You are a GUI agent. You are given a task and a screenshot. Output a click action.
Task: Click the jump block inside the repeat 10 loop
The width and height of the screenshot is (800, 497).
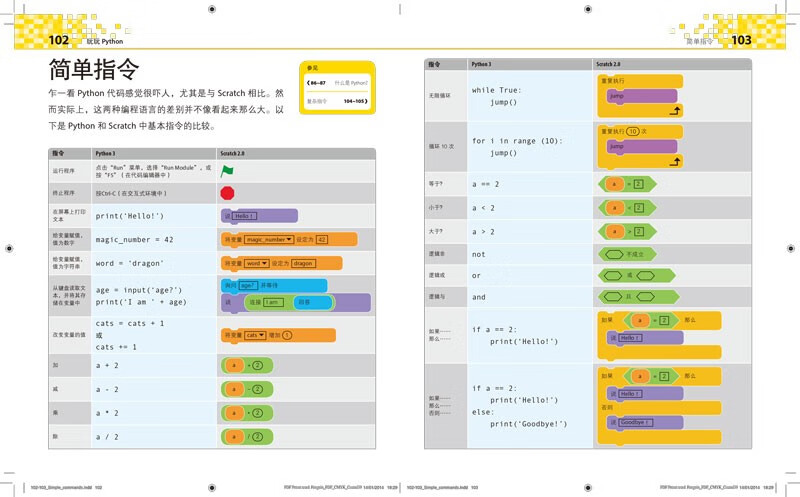641,146
